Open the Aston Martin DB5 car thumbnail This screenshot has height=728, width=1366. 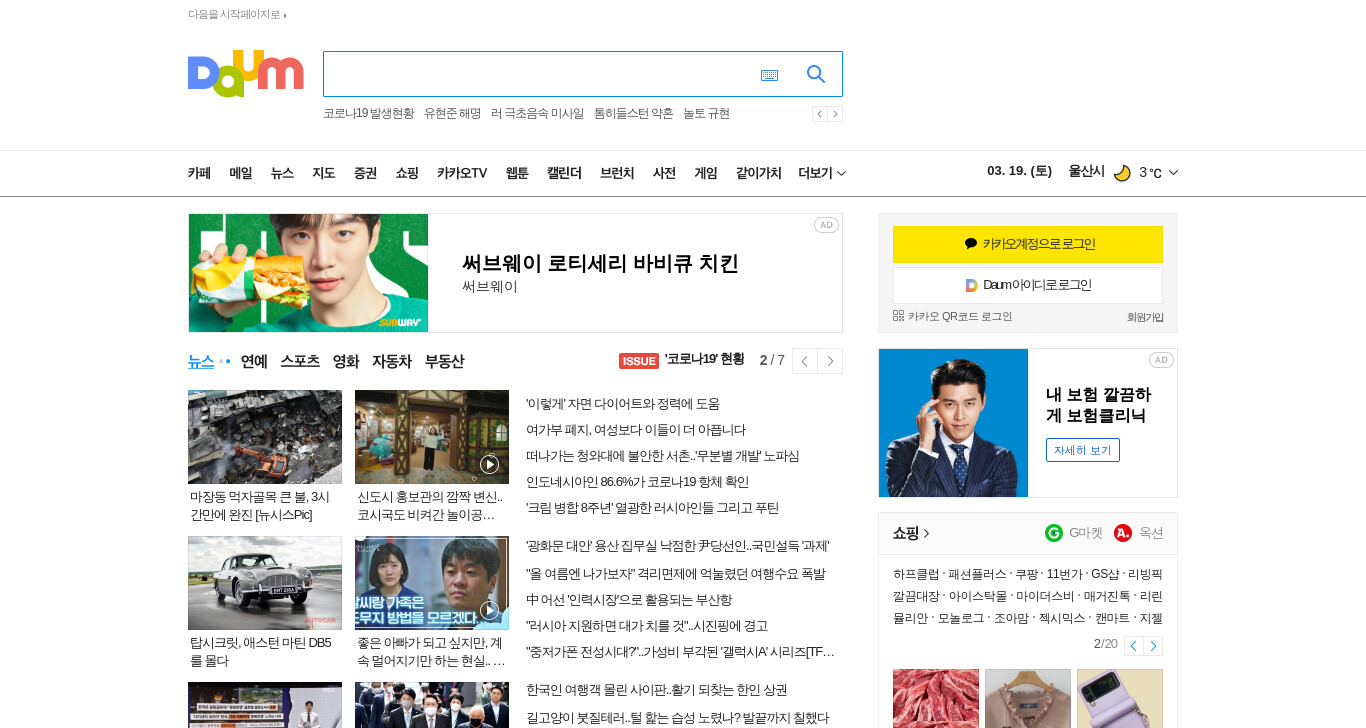265,583
